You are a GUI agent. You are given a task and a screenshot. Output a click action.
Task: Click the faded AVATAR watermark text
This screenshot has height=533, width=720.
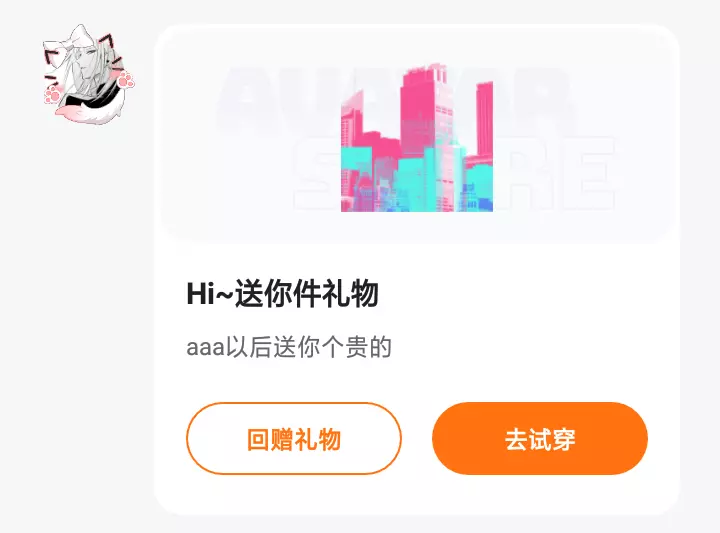(395, 92)
